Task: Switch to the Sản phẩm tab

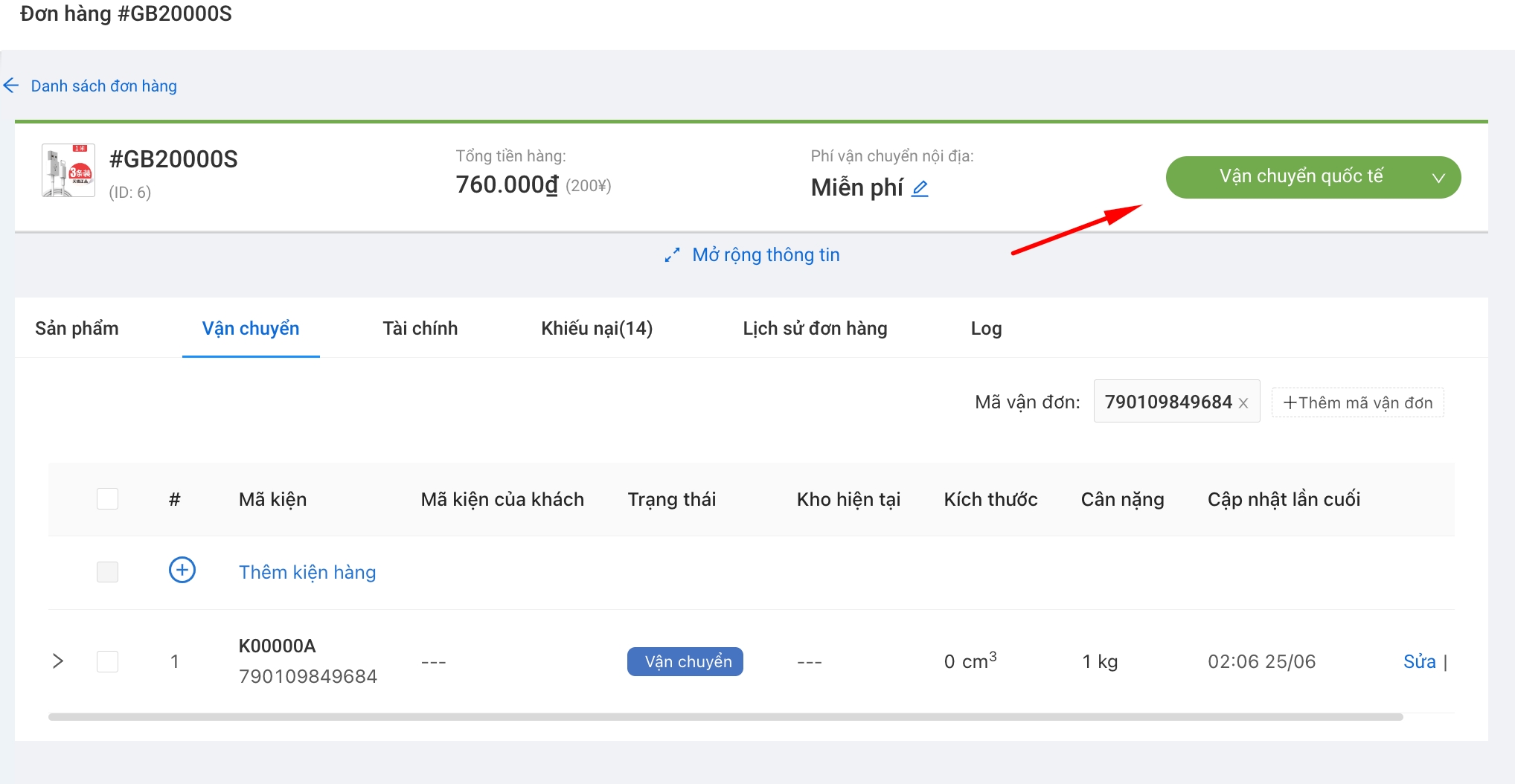Action: 77,329
